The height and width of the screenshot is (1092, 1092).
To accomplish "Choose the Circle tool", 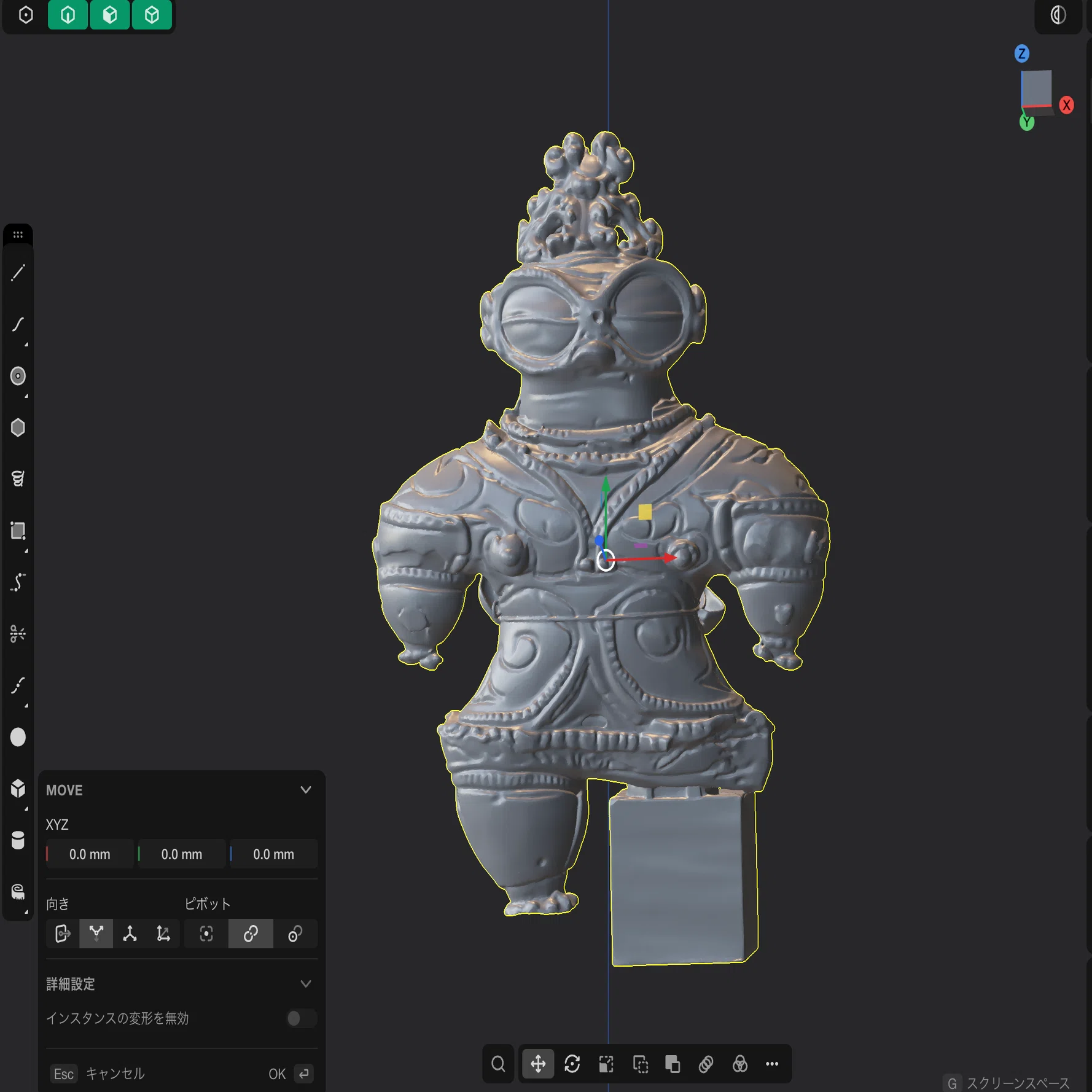I will pyautogui.click(x=18, y=376).
